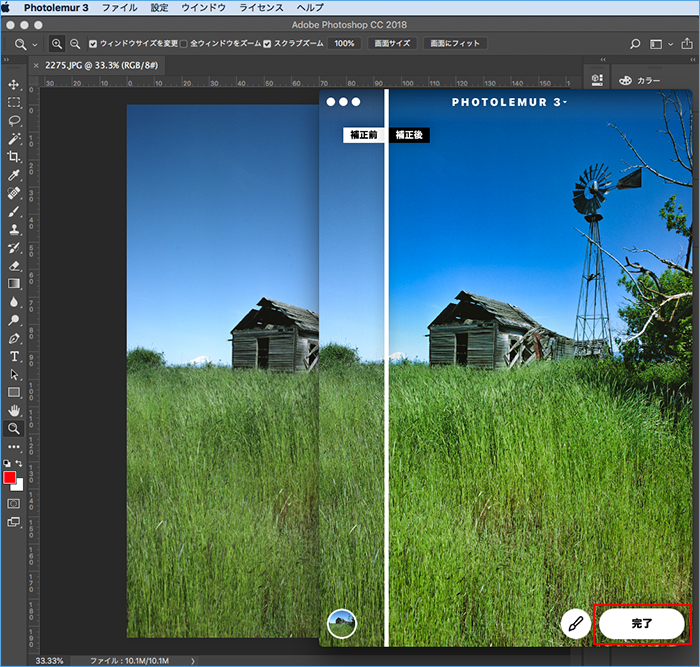Select the Zoom tool in toolbox
Viewport: 700px width, 667px height.
14,429
